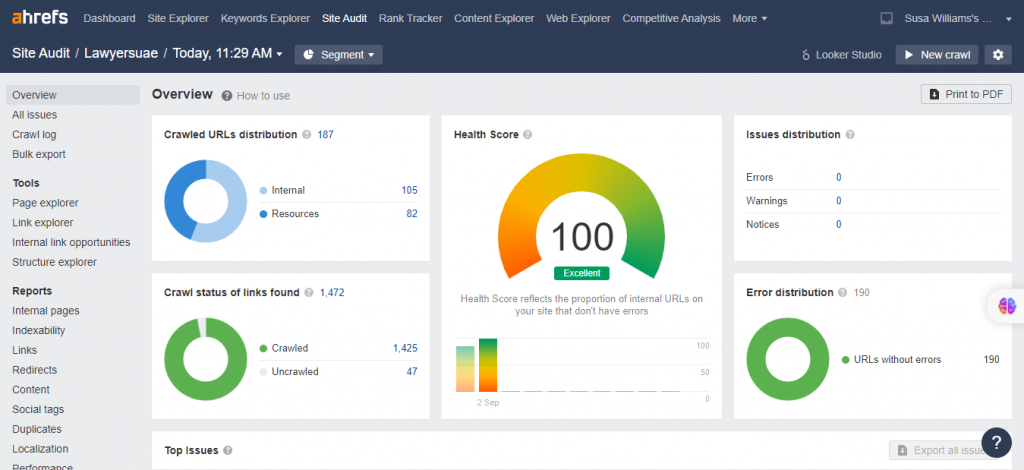Open Competitive Analysis from top navigation
Screen dimensions: 1024x470
pyautogui.click(x=671, y=18)
